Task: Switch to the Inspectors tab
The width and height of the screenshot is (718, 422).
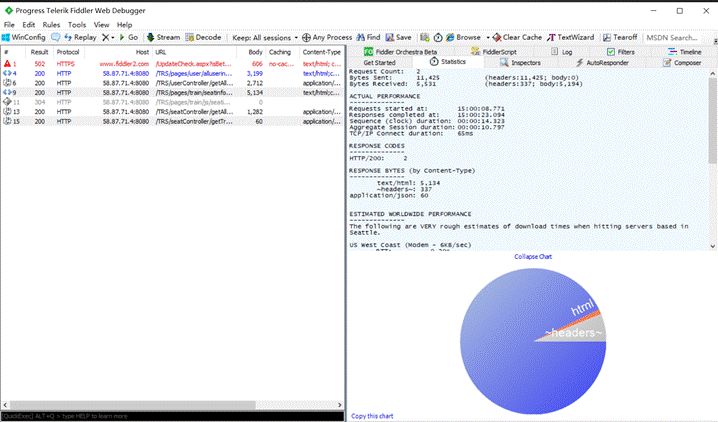Action: [x=520, y=62]
